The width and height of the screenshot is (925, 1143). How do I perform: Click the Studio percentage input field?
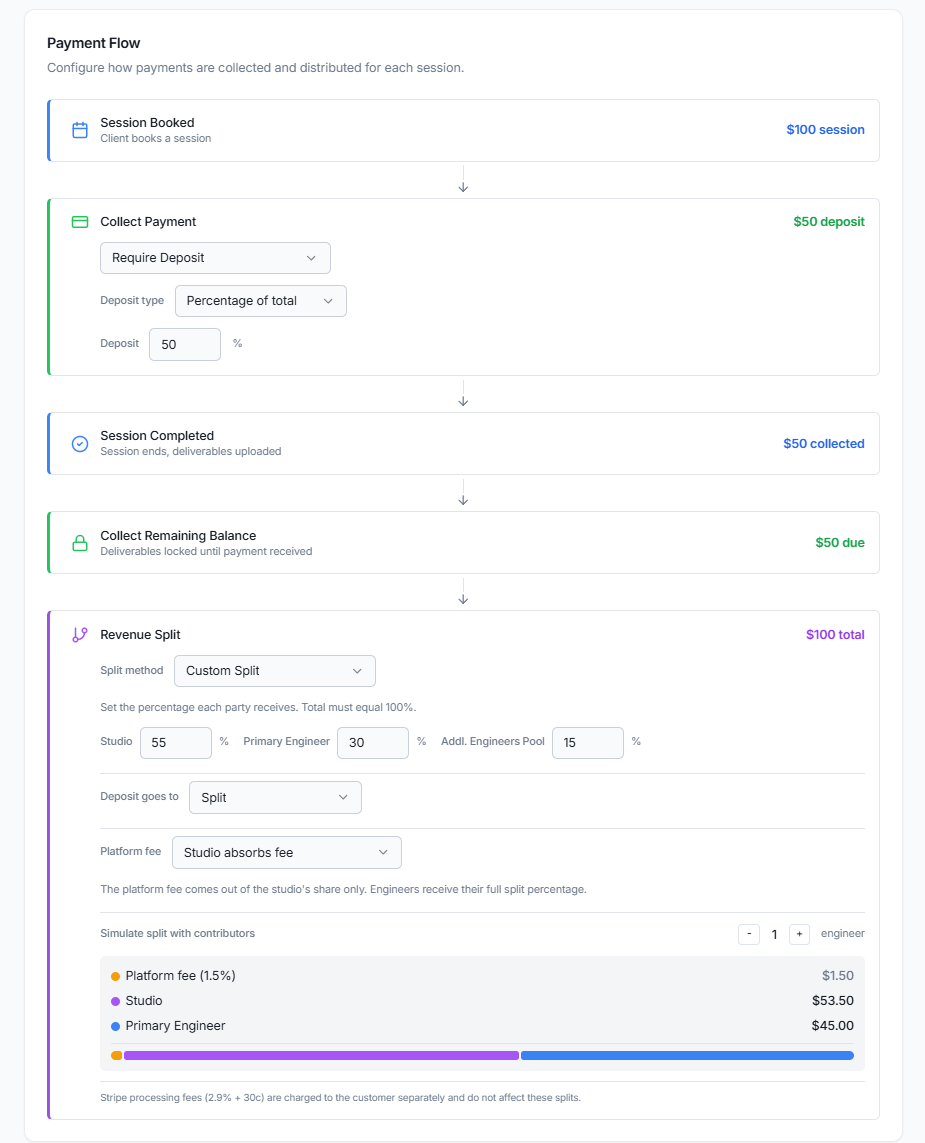176,743
